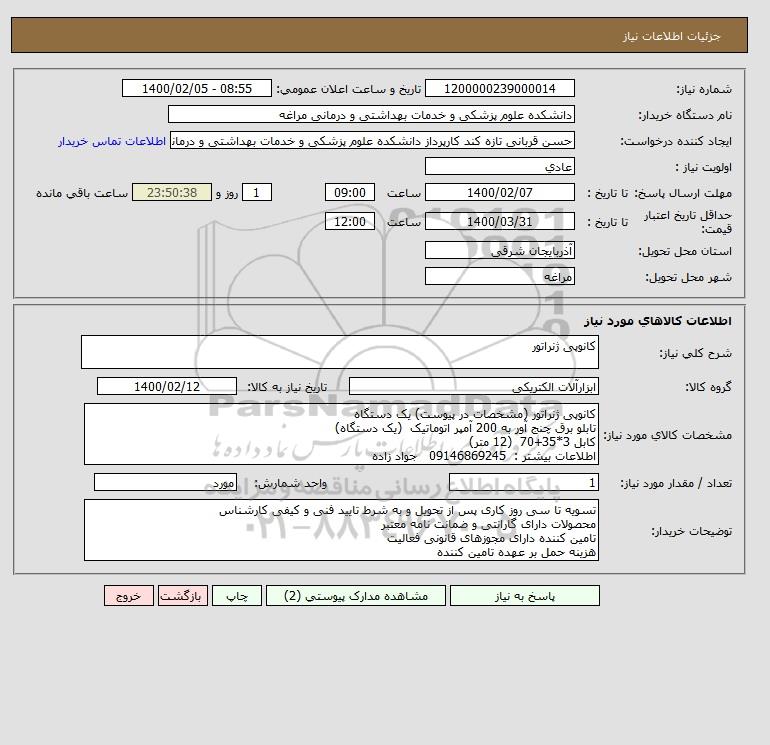This screenshot has height=745, width=770.
Task: Click the استان محل تحویل label
Action: pos(685,251)
